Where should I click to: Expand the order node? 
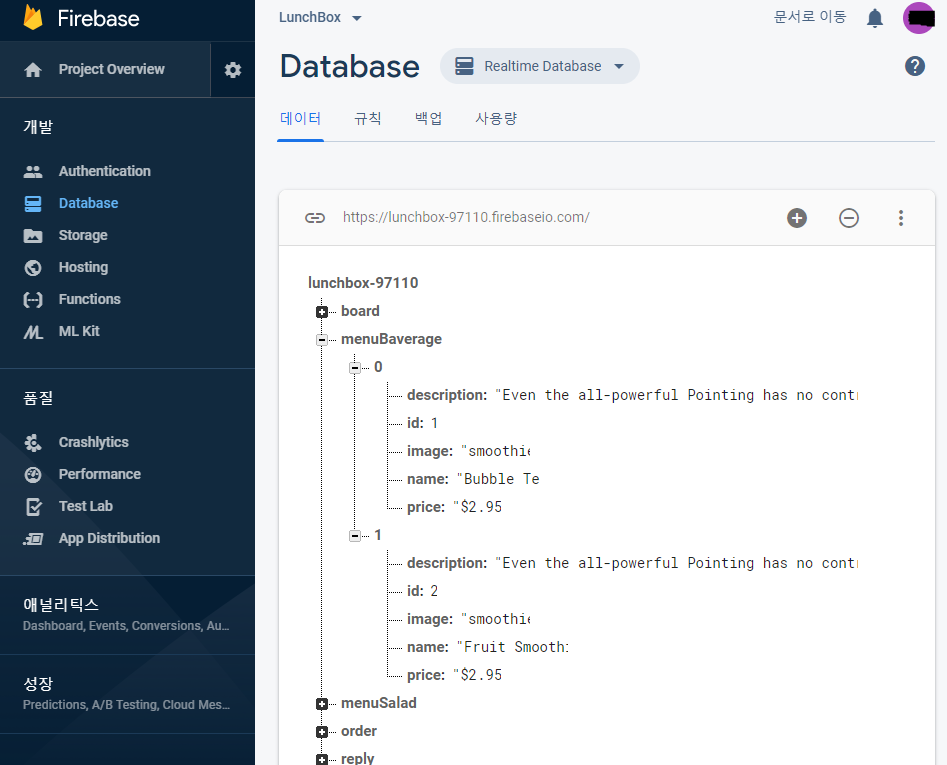[x=322, y=732]
